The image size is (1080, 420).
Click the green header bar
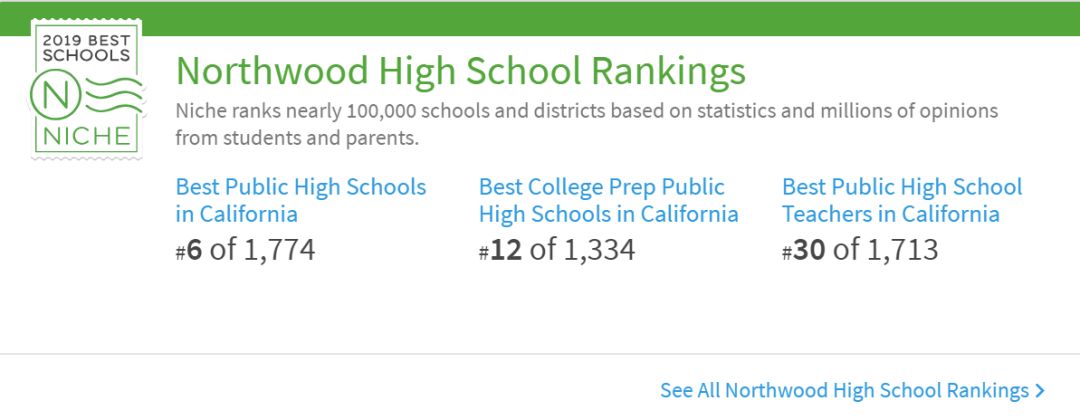pyautogui.click(x=540, y=19)
